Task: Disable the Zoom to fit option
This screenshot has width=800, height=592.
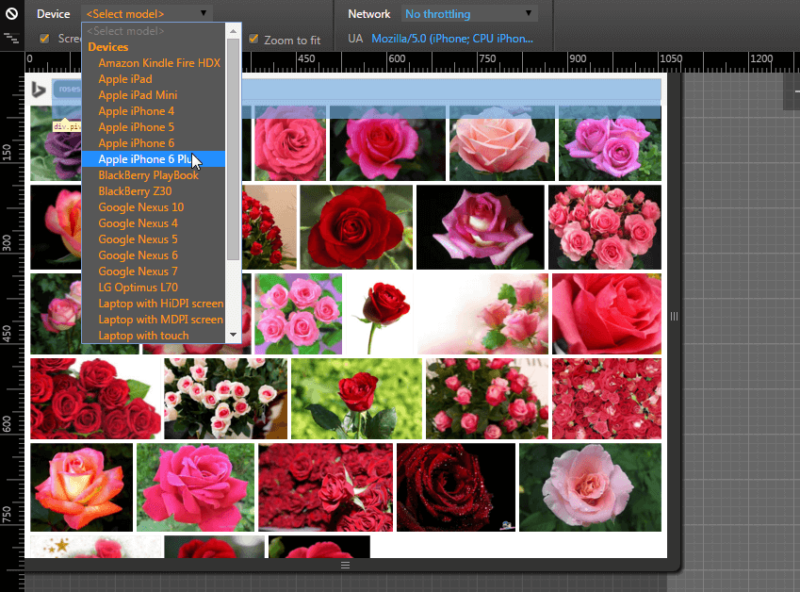Action: point(254,38)
